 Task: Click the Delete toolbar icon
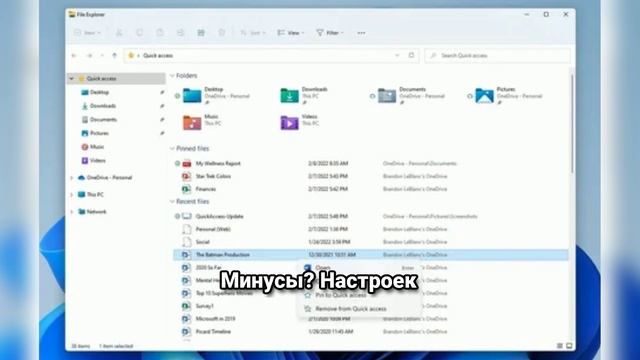222,33
